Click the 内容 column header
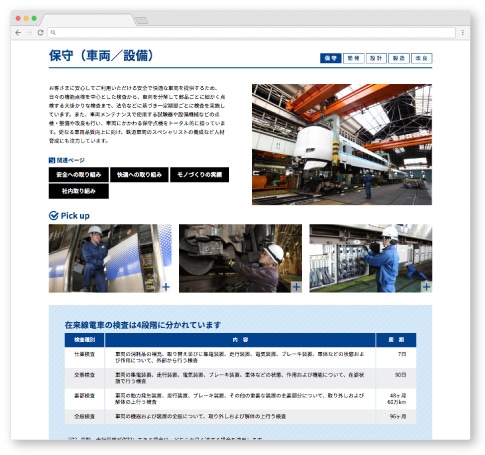The height and width of the screenshot is (455, 485). click(240, 340)
